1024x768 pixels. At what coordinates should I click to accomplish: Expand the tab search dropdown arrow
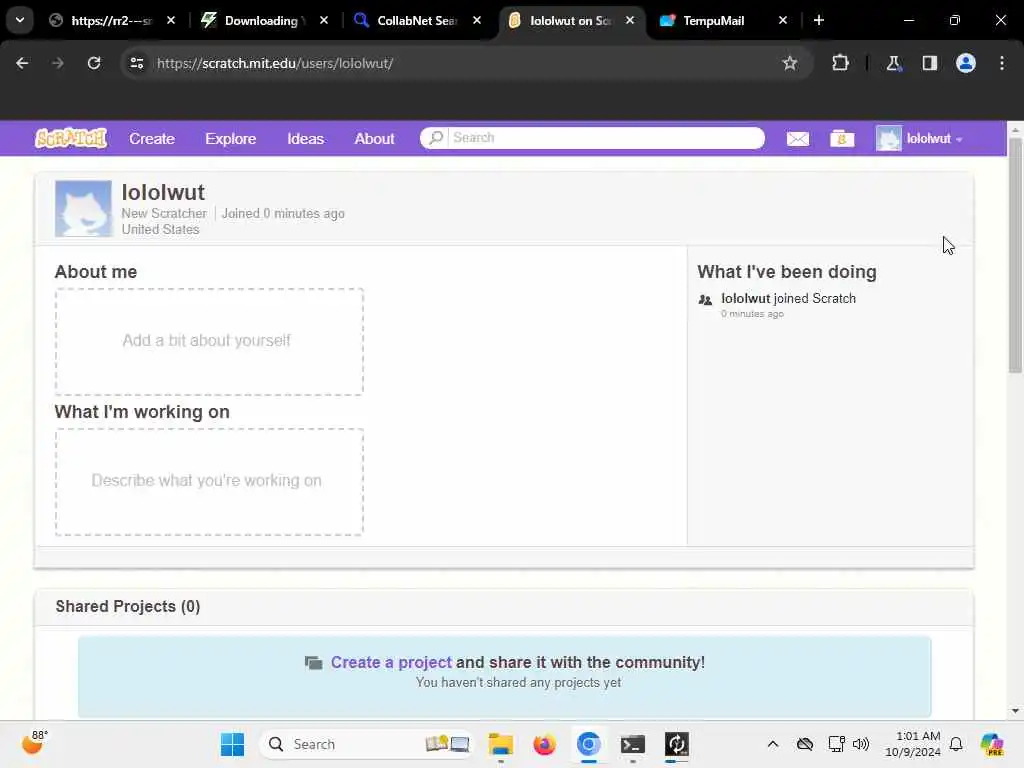point(20,20)
